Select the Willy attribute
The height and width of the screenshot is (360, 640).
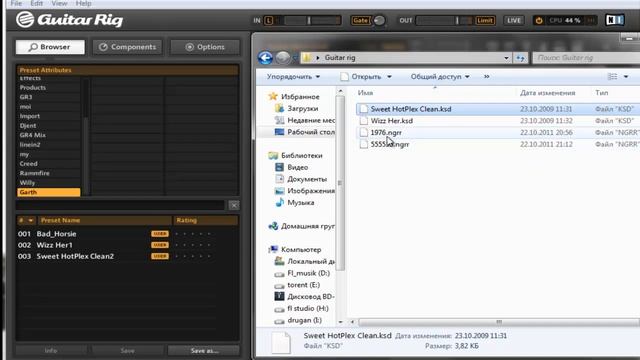[49, 182]
